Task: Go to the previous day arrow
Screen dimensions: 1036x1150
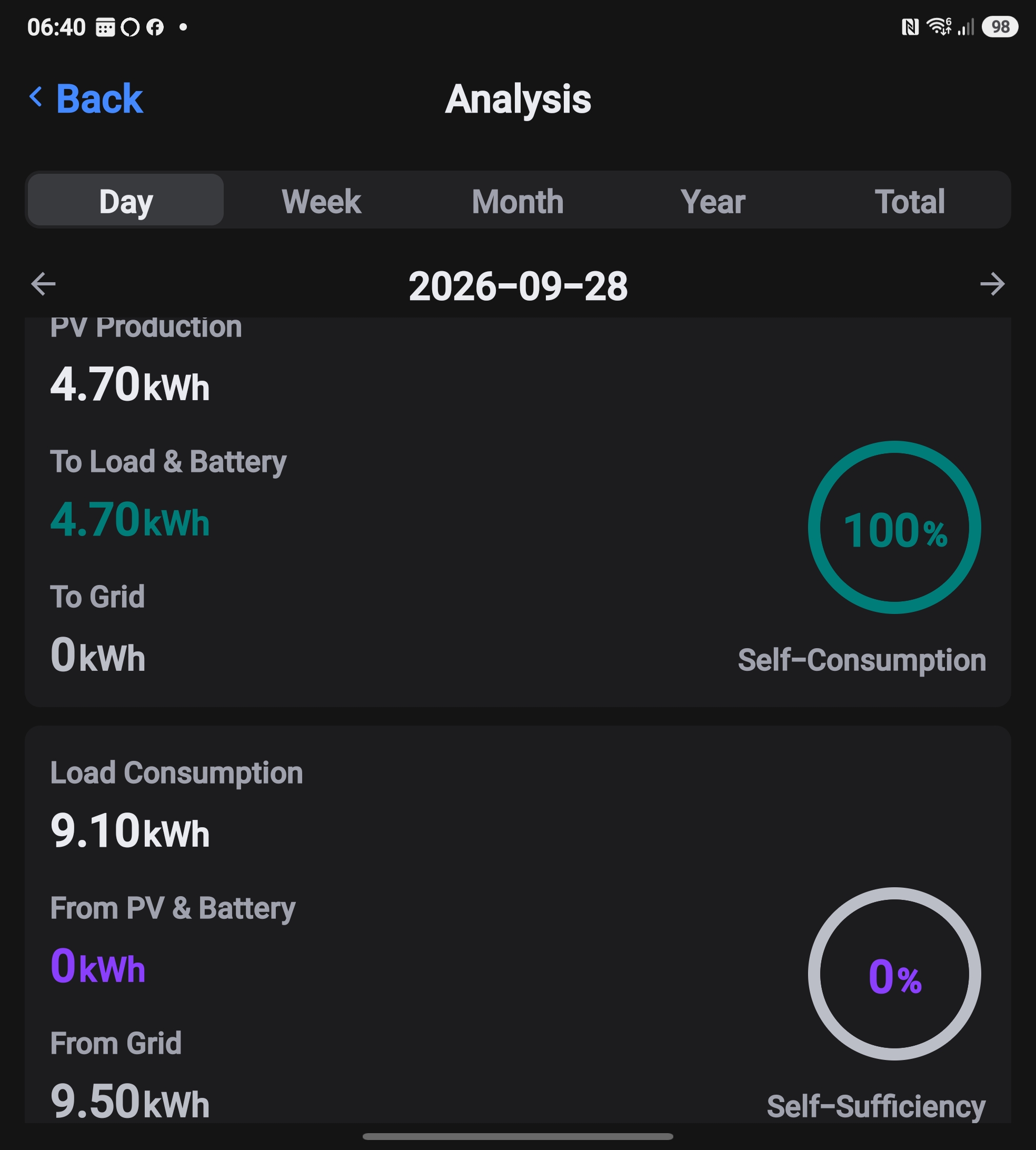Action: click(43, 284)
